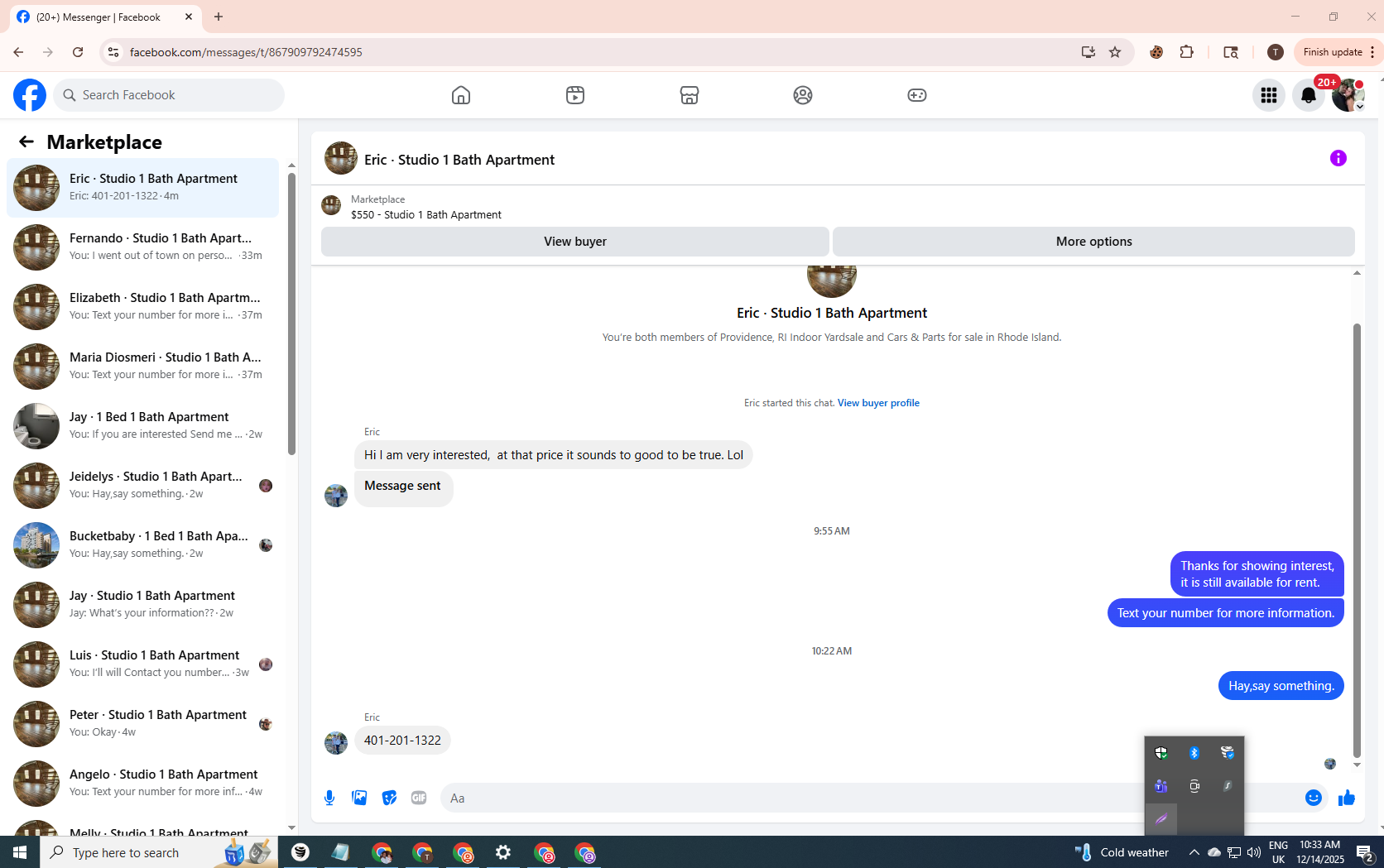Open Windows Security shield tray icon

pyautogui.click(x=1161, y=753)
